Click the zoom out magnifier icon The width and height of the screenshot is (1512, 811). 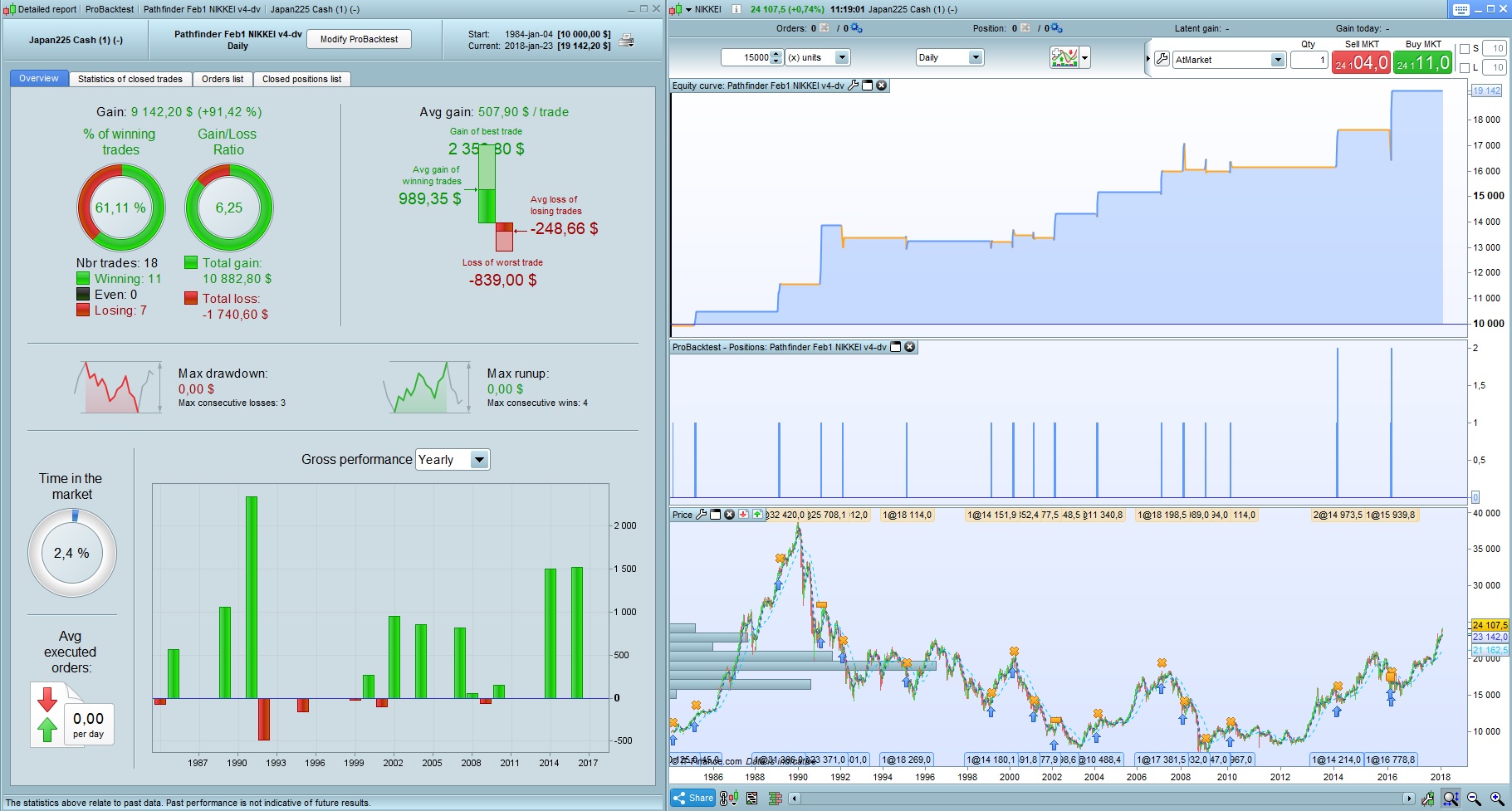1474,799
